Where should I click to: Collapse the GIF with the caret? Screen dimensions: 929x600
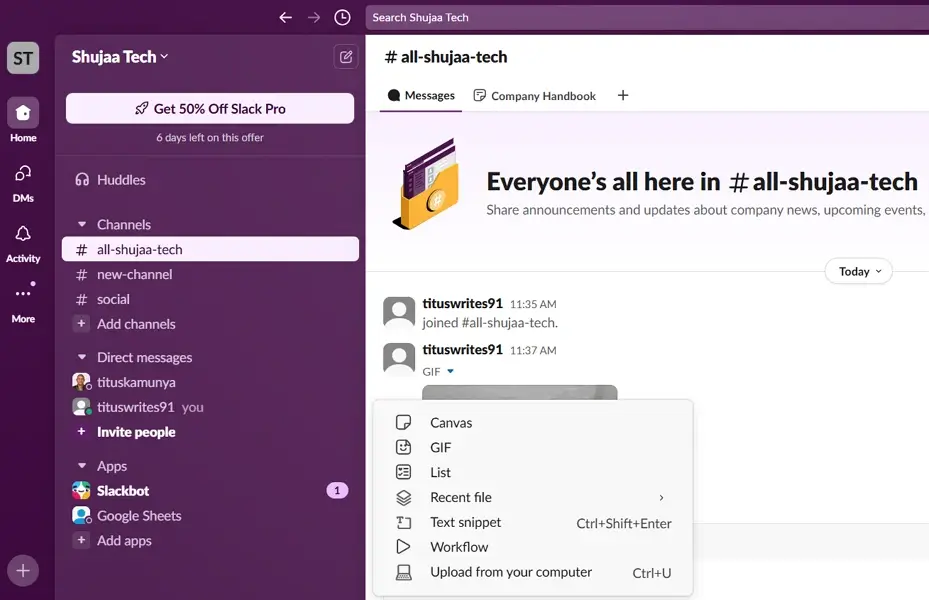(x=450, y=371)
